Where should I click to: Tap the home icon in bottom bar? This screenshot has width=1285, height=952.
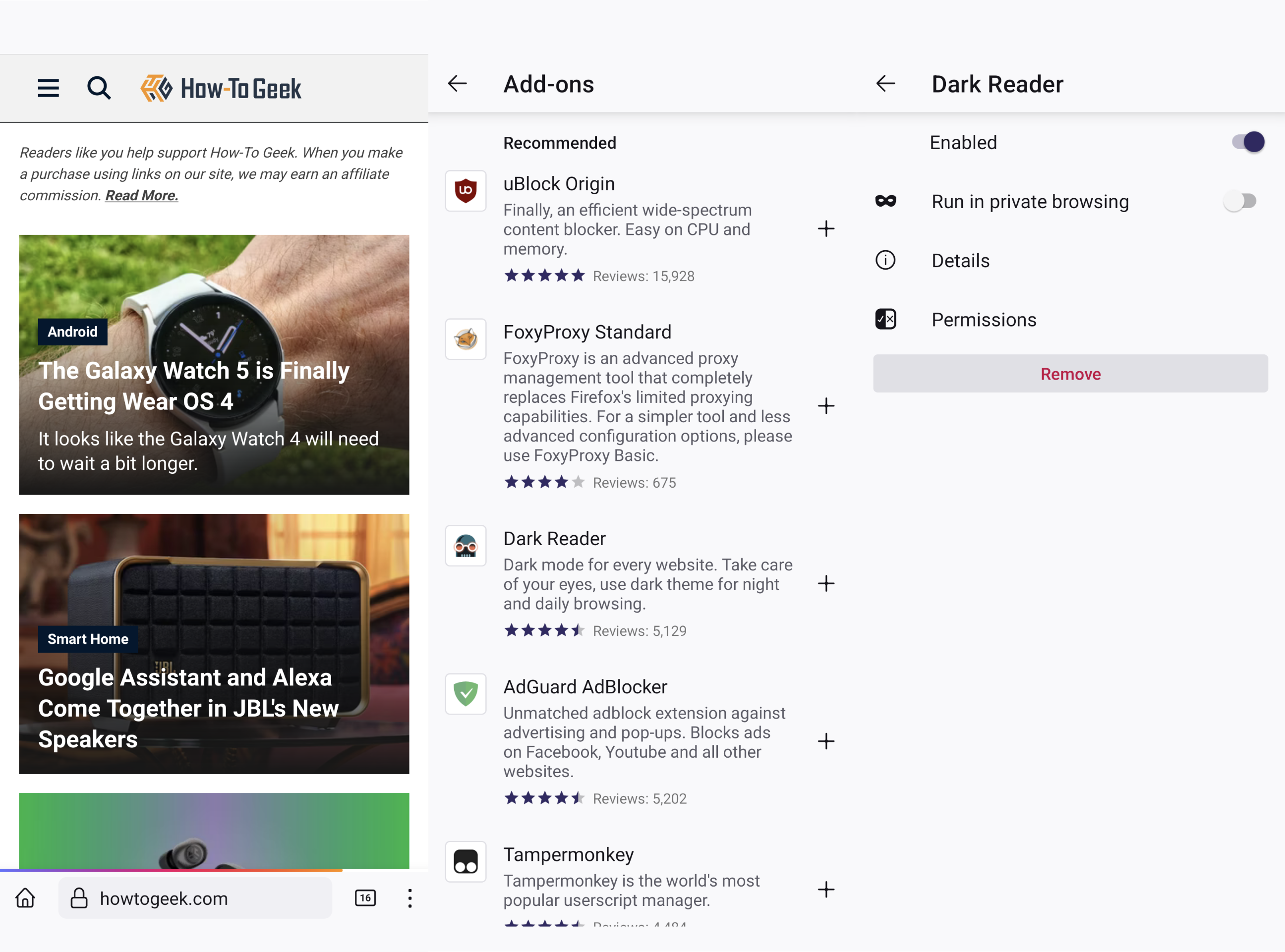point(25,898)
